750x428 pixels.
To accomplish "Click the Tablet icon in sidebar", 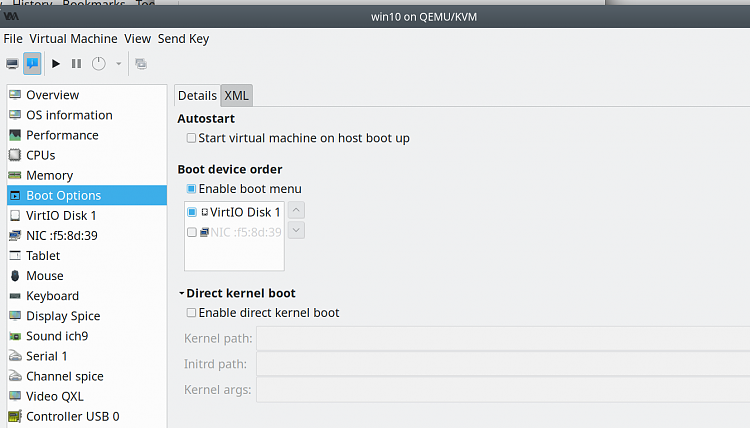I will click(15, 255).
